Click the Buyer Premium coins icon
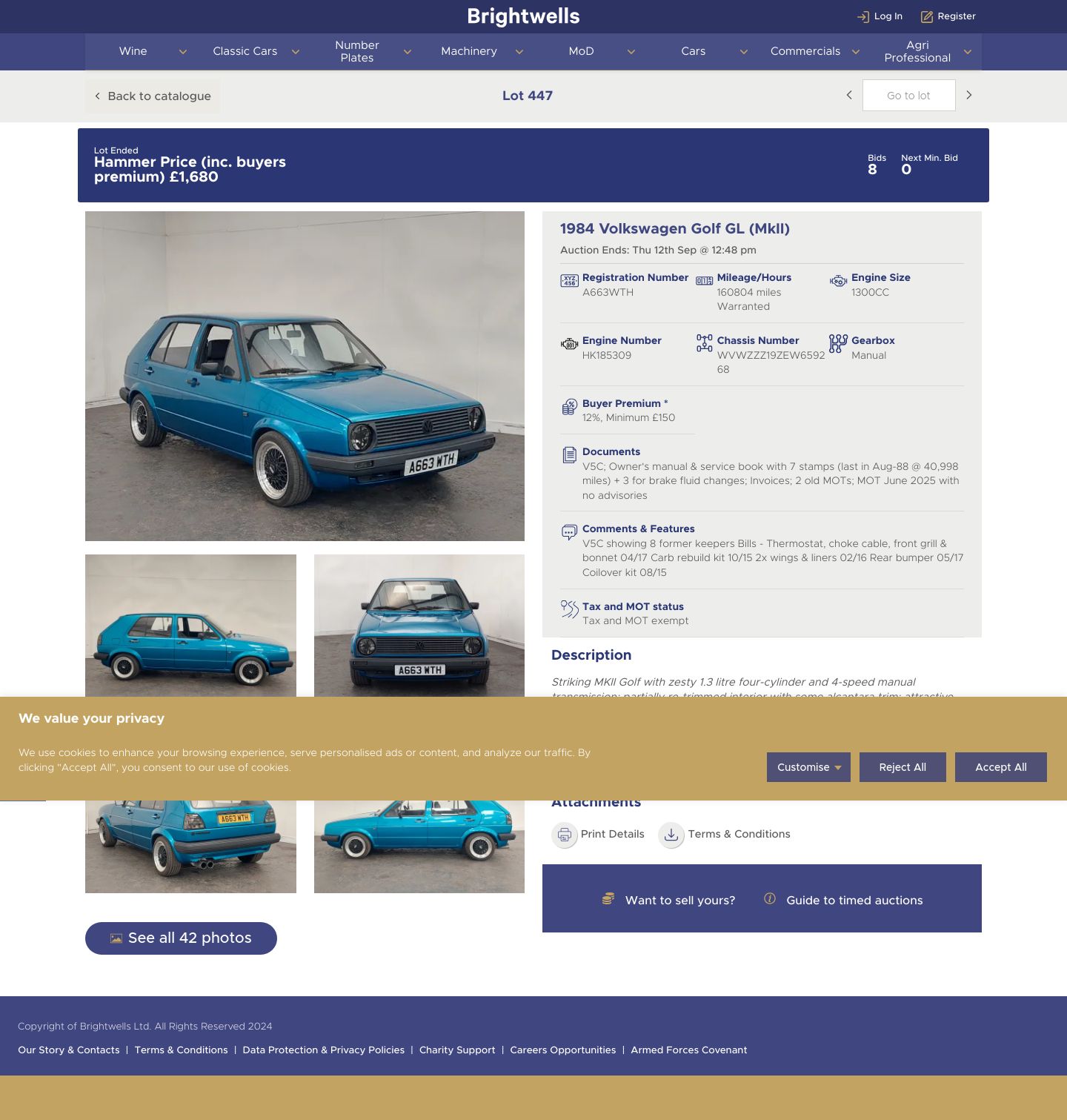1067x1120 pixels. (569, 406)
